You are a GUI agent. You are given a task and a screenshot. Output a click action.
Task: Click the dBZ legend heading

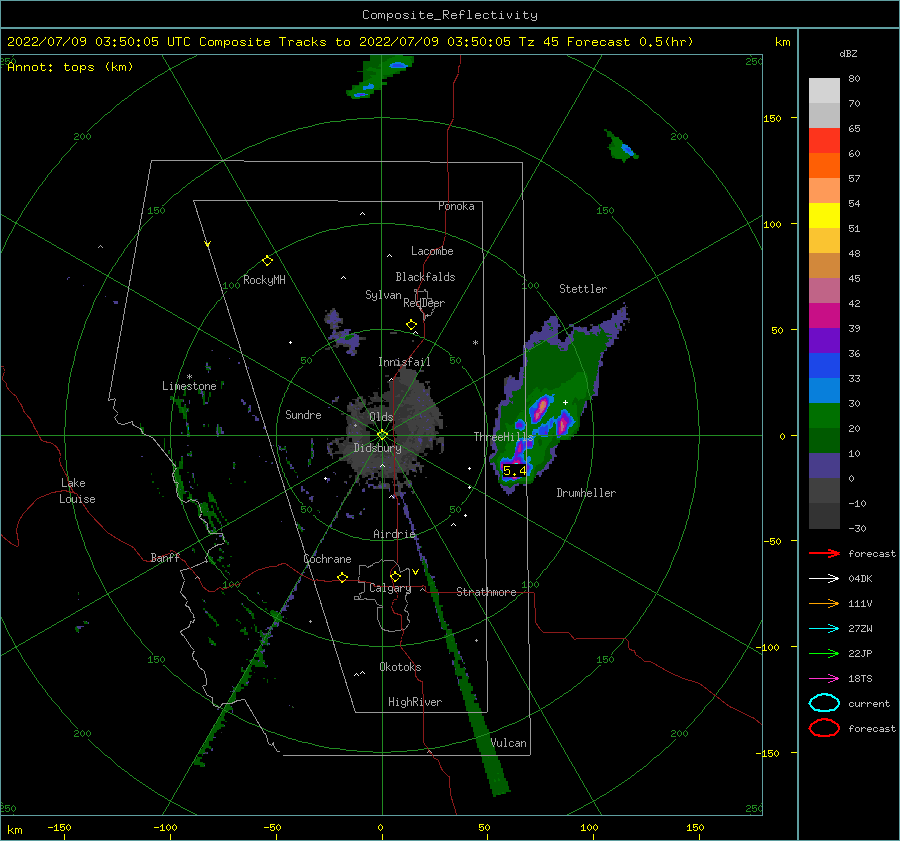tap(848, 53)
